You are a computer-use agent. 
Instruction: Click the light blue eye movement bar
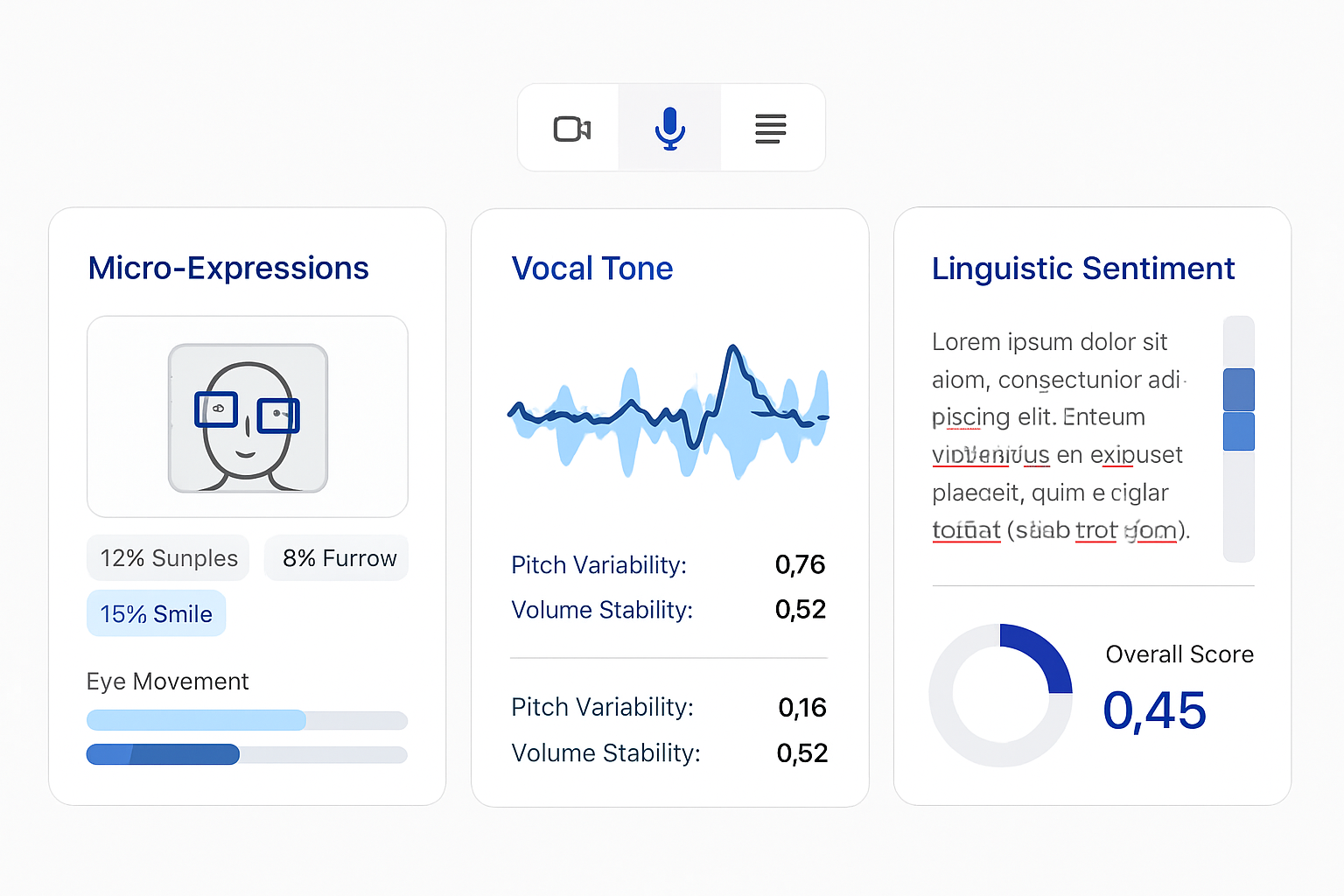click(196, 720)
